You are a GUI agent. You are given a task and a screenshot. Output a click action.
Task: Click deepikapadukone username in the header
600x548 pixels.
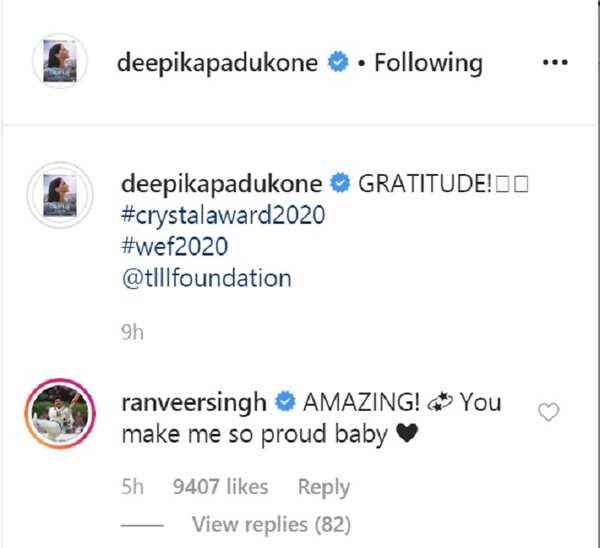click(x=219, y=63)
